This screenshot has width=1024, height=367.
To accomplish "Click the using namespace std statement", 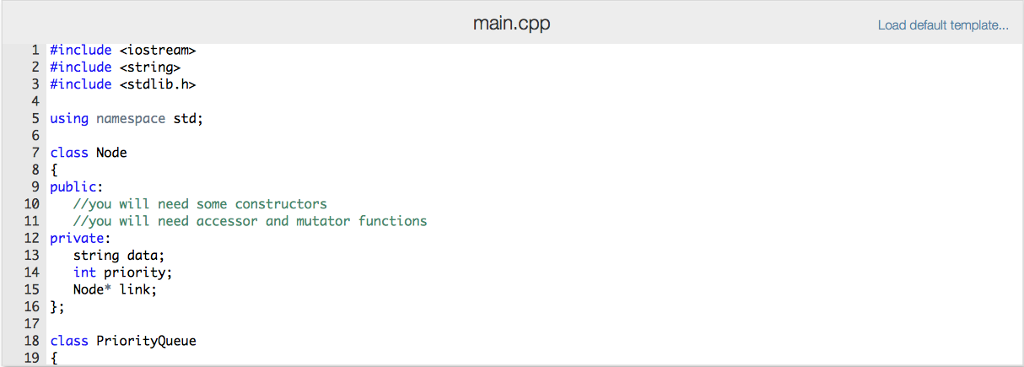I will pyautogui.click(x=127, y=119).
